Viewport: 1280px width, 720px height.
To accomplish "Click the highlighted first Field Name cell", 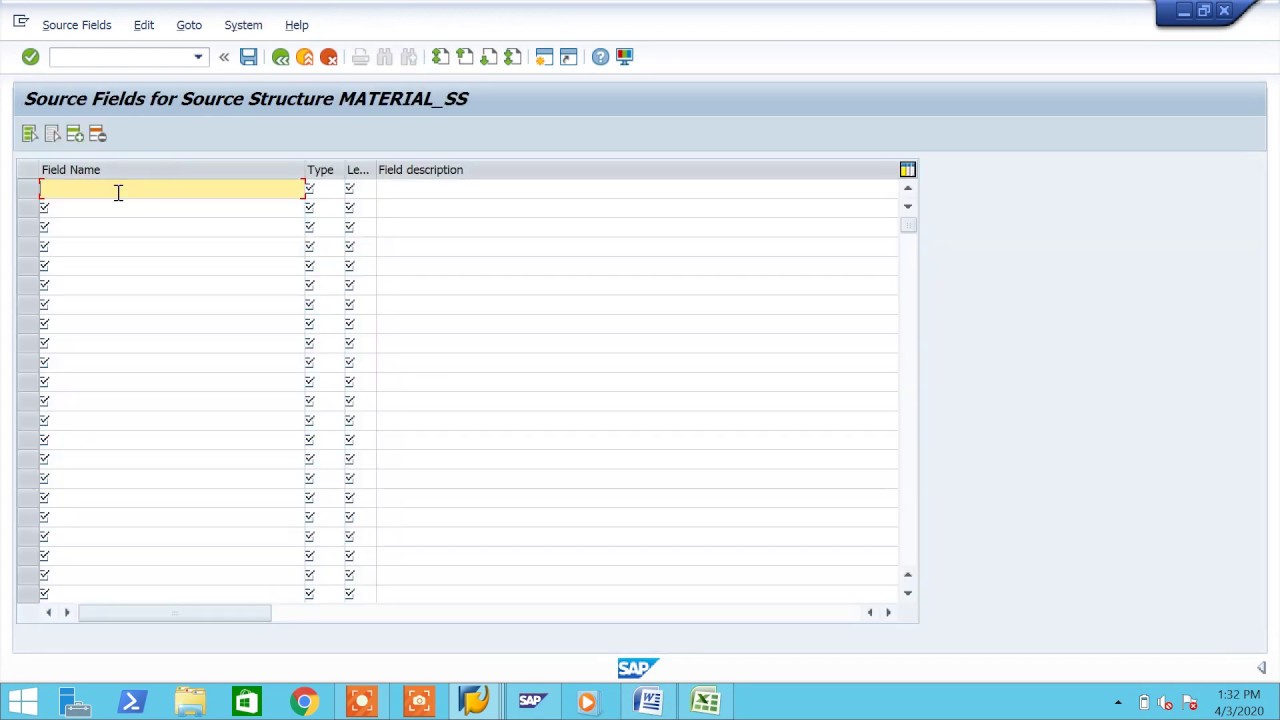I will (x=172, y=189).
